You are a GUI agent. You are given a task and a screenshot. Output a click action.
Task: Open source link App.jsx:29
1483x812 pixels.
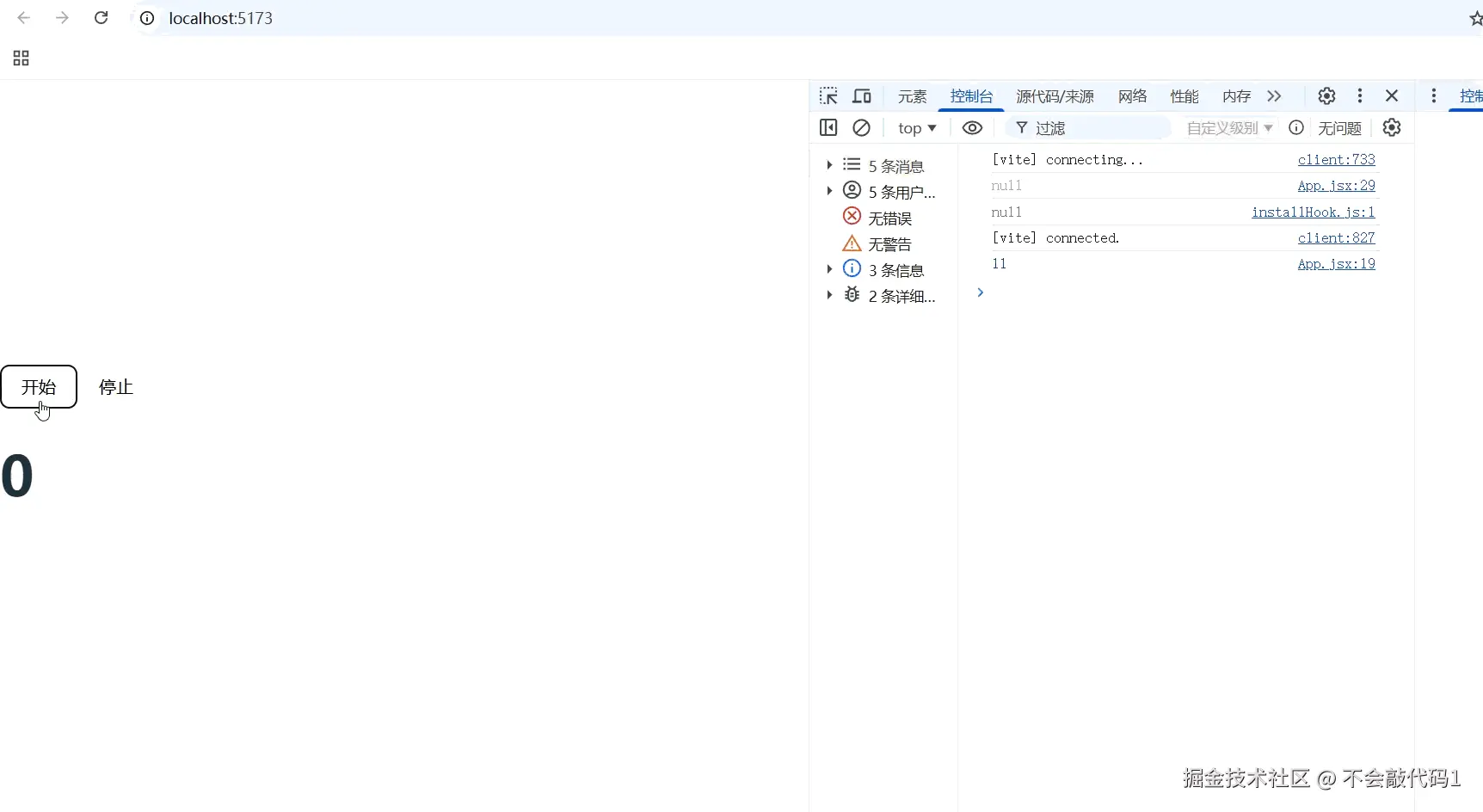(1336, 185)
